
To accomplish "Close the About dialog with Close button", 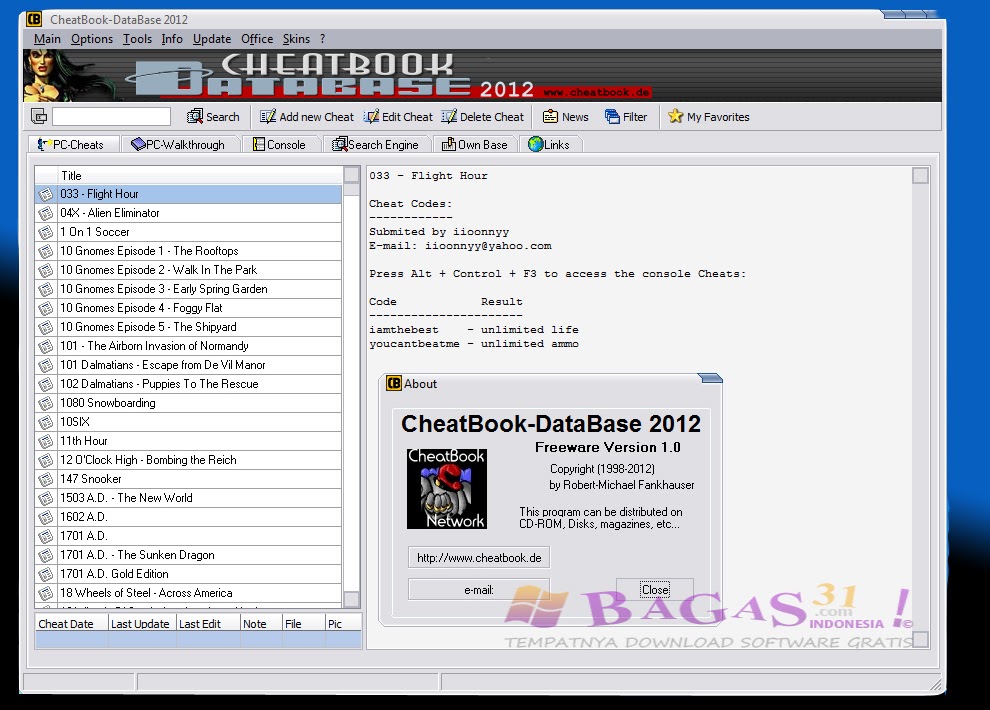I will click(x=655, y=589).
